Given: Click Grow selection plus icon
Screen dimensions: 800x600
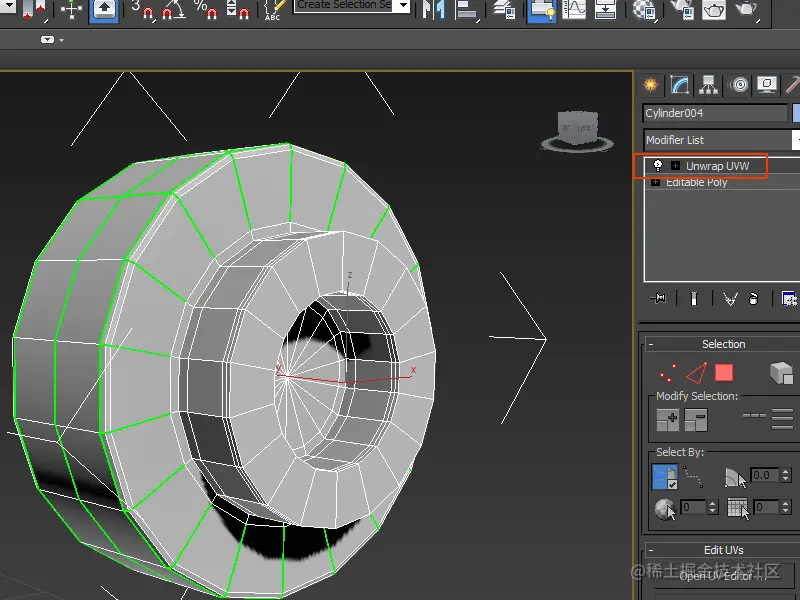Looking at the screenshot, I should click(x=667, y=420).
